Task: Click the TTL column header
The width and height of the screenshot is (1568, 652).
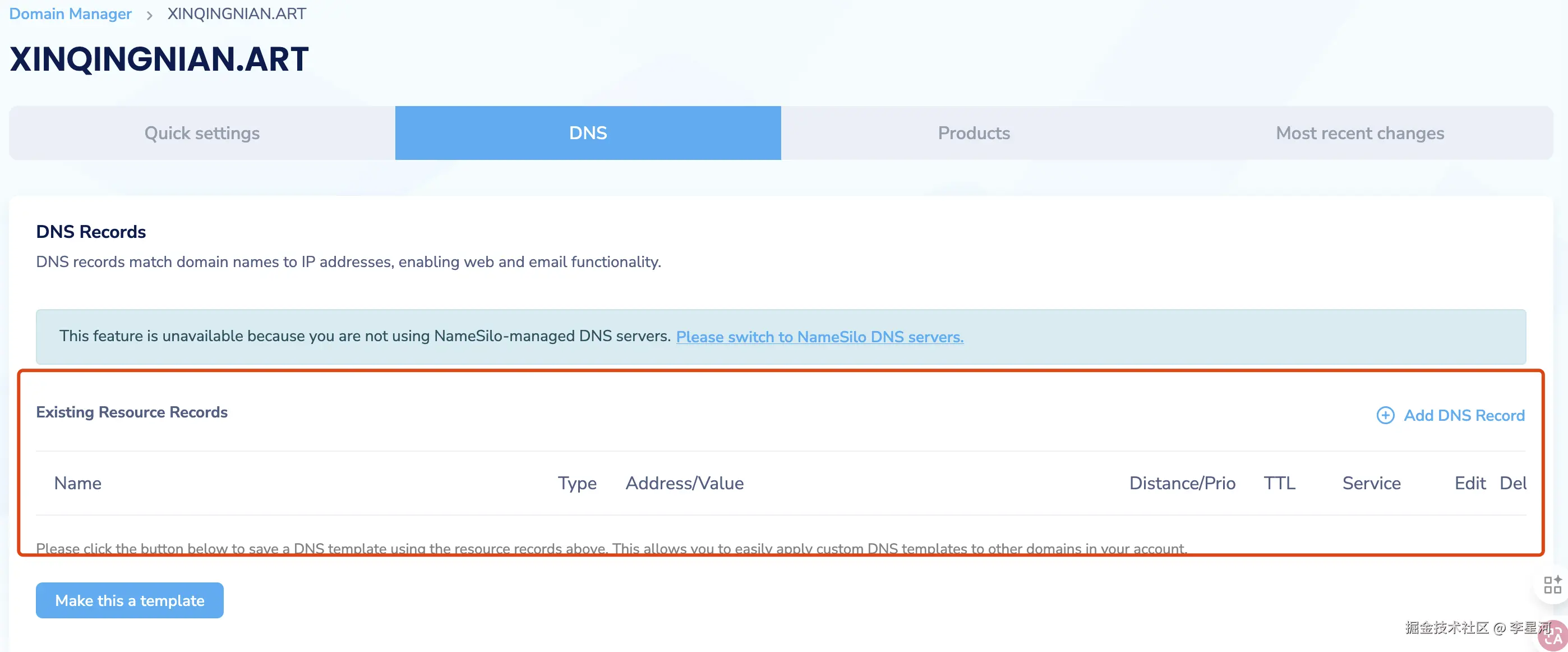Action: click(1279, 483)
